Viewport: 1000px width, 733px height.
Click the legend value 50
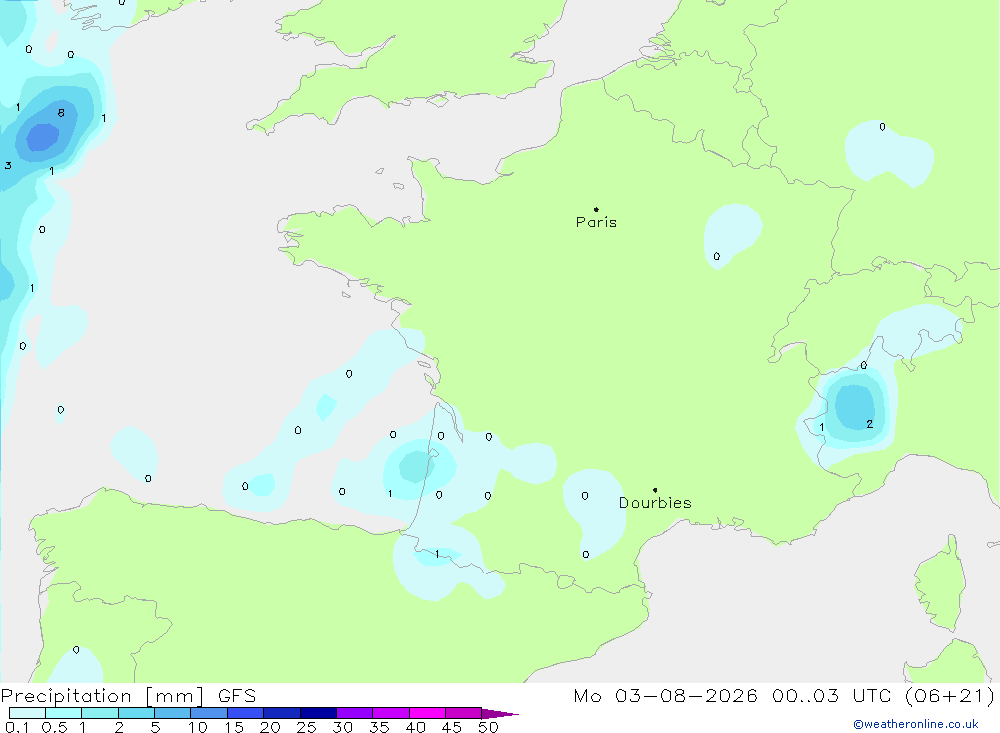click(x=488, y=727)
